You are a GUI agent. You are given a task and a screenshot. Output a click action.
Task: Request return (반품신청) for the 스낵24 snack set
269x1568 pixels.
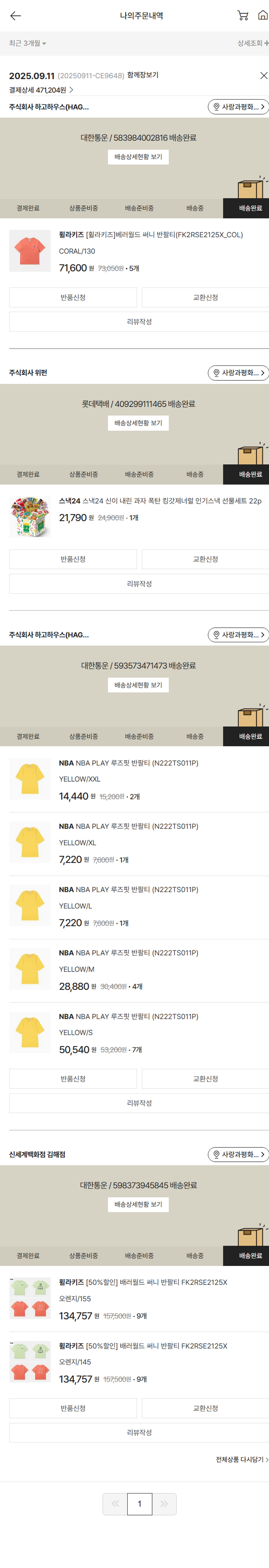[73, 559]
